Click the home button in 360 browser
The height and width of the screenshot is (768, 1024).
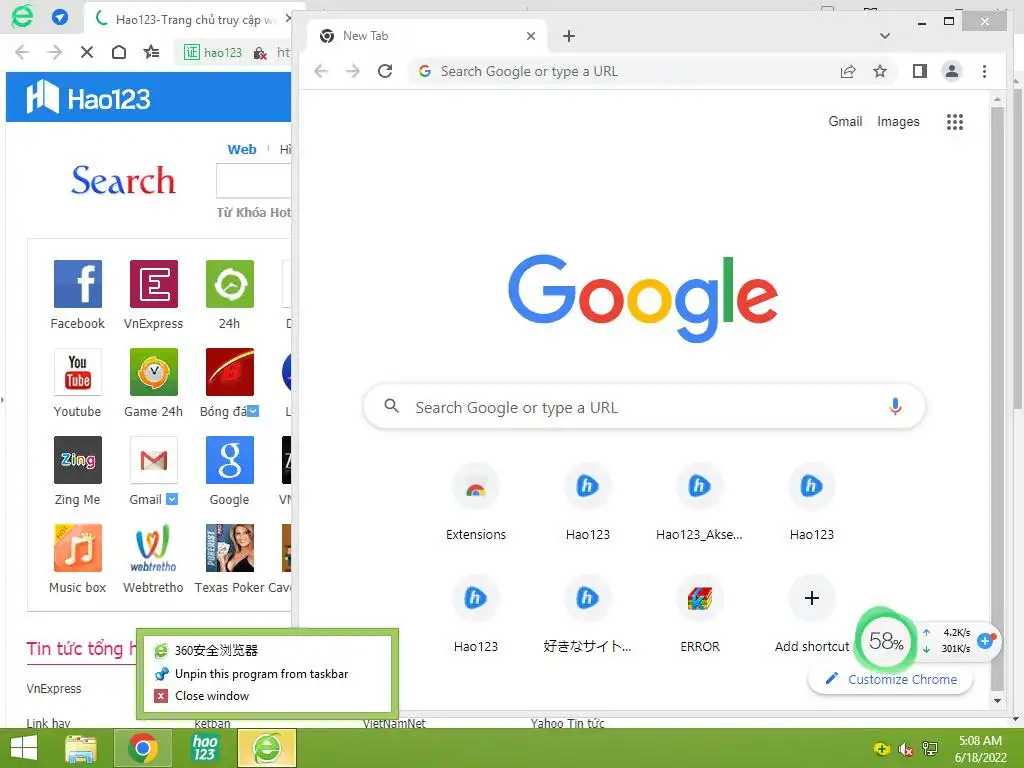tap(119, 52)
